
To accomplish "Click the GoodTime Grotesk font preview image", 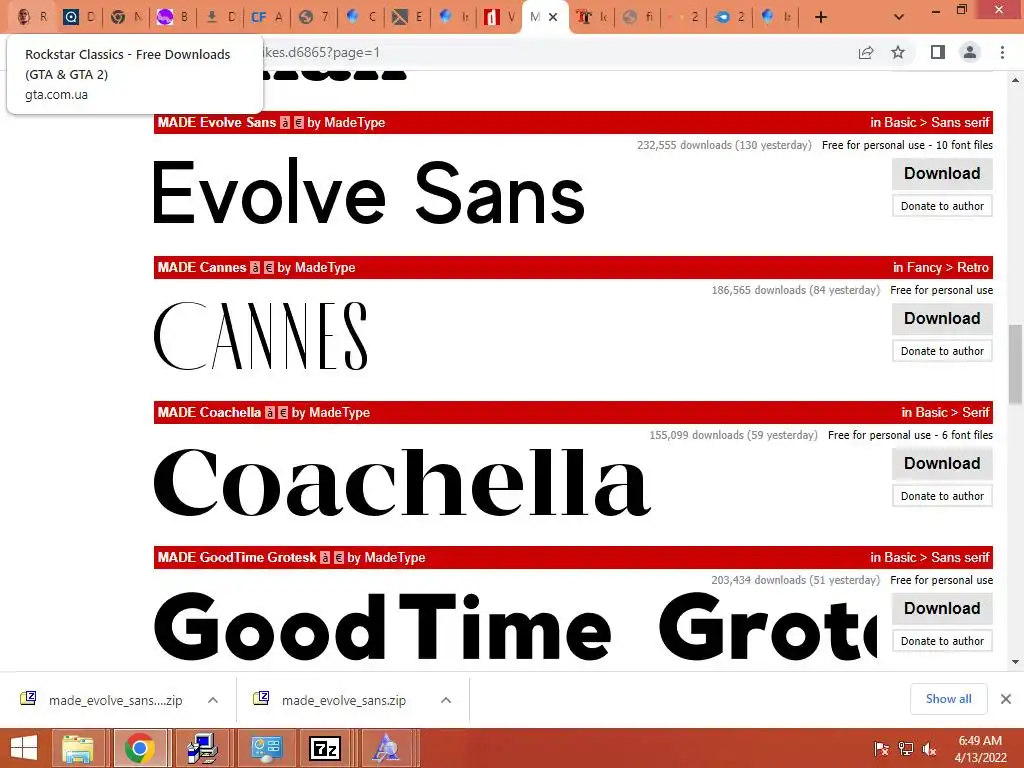I will [x=515, y=626].
